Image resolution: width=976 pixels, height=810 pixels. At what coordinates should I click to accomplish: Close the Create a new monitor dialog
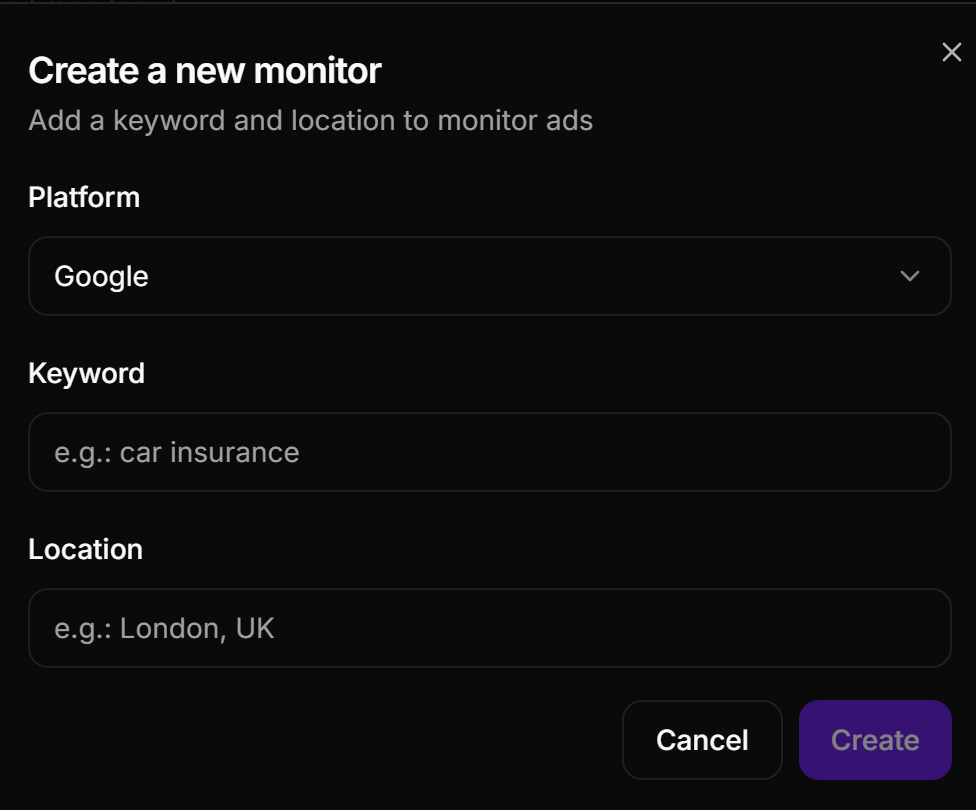click(x=951, y=53)
